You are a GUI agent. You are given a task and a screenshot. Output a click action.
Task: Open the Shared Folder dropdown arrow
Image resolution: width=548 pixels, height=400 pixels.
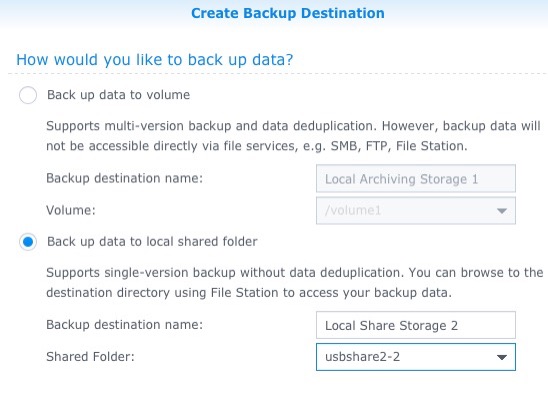click(502, 357)
